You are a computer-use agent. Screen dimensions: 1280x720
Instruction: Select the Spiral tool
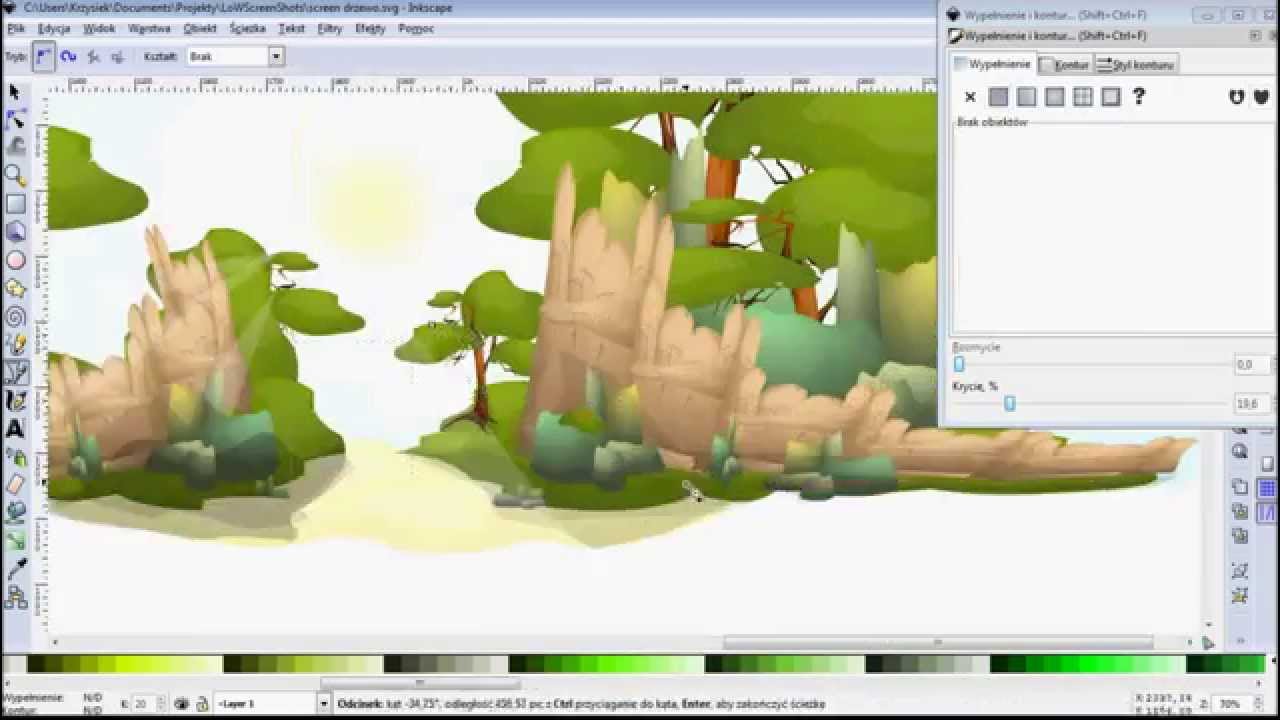click(x=15, y=315)
